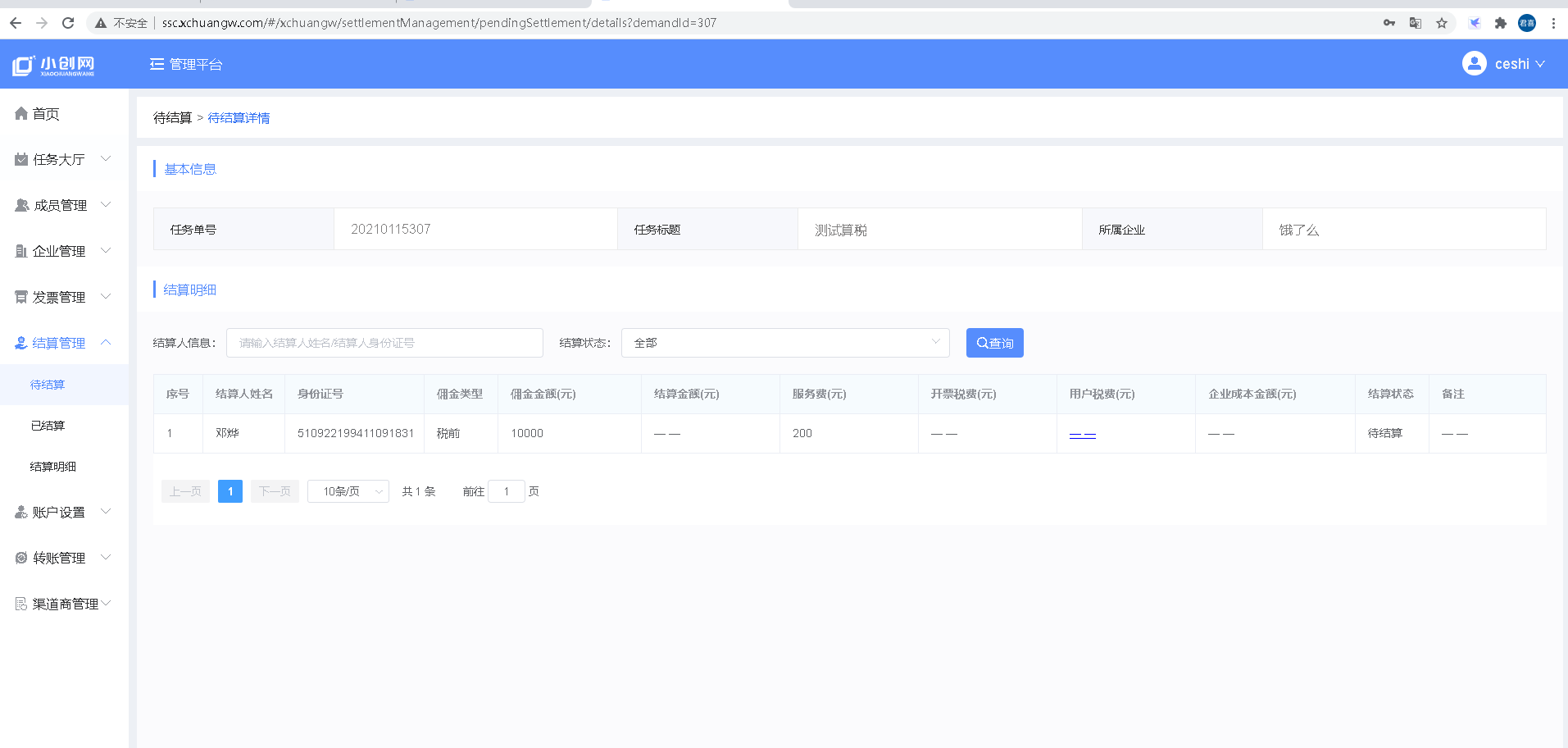Click the browser reload icon

coord(68,23)
